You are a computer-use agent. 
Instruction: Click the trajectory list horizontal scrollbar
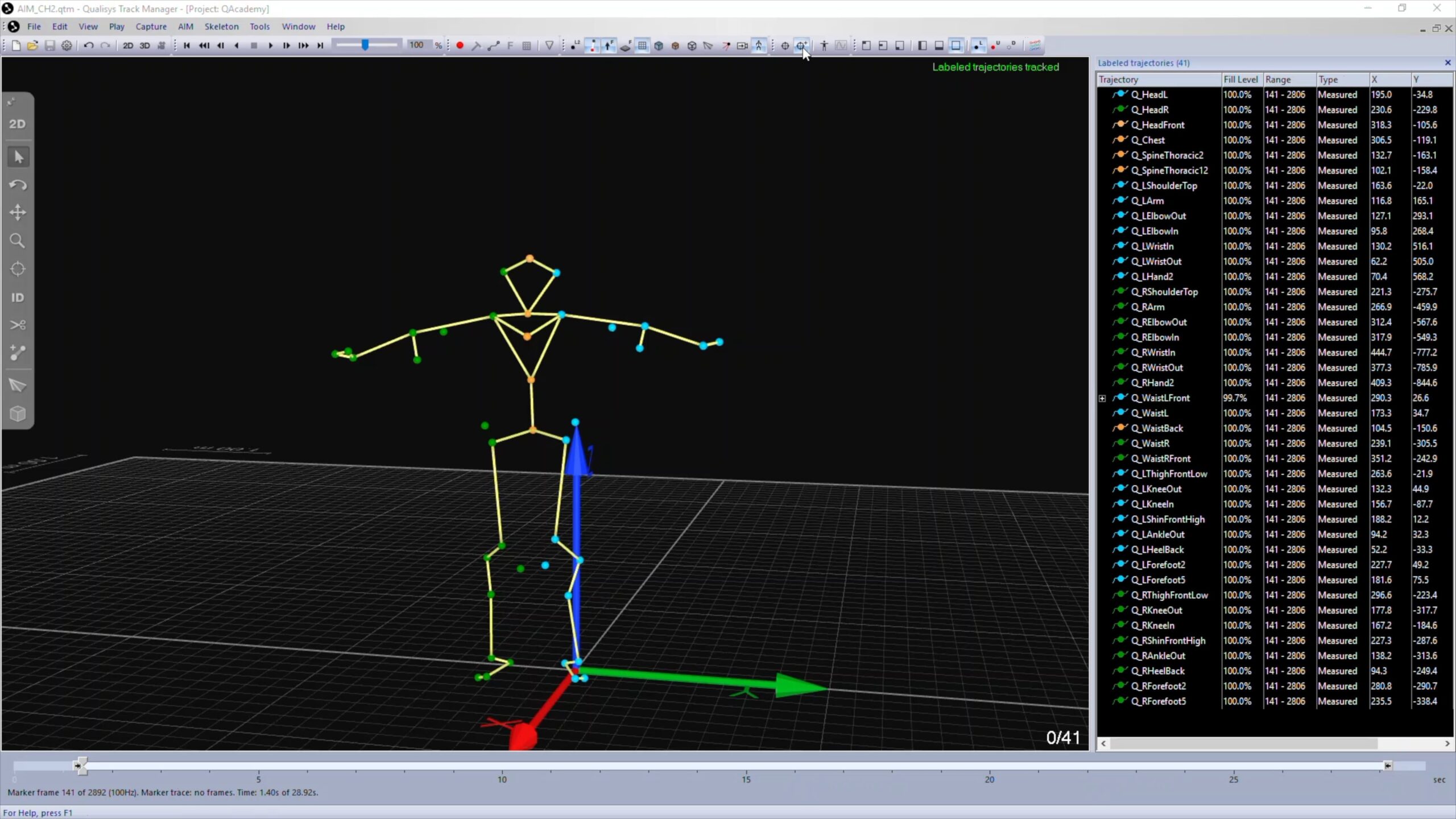tap(1243, 743)
